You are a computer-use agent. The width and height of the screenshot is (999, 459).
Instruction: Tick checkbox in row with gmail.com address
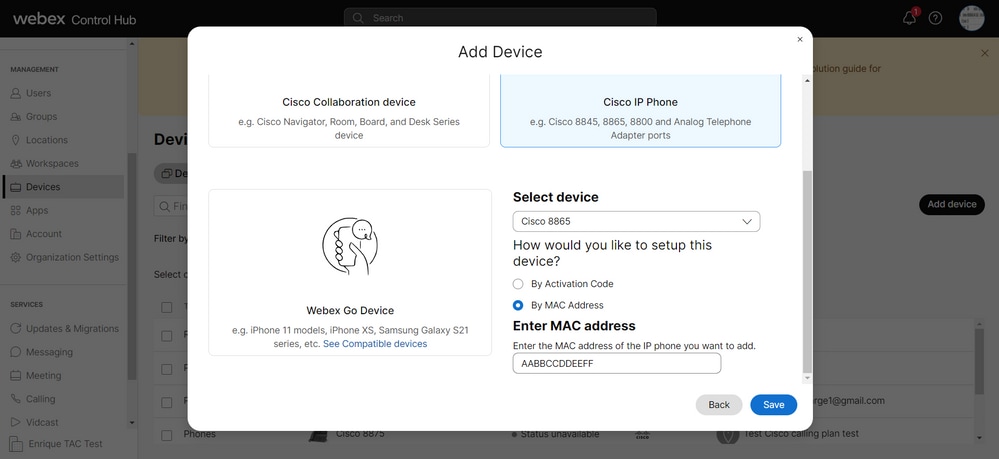(167, 403)
